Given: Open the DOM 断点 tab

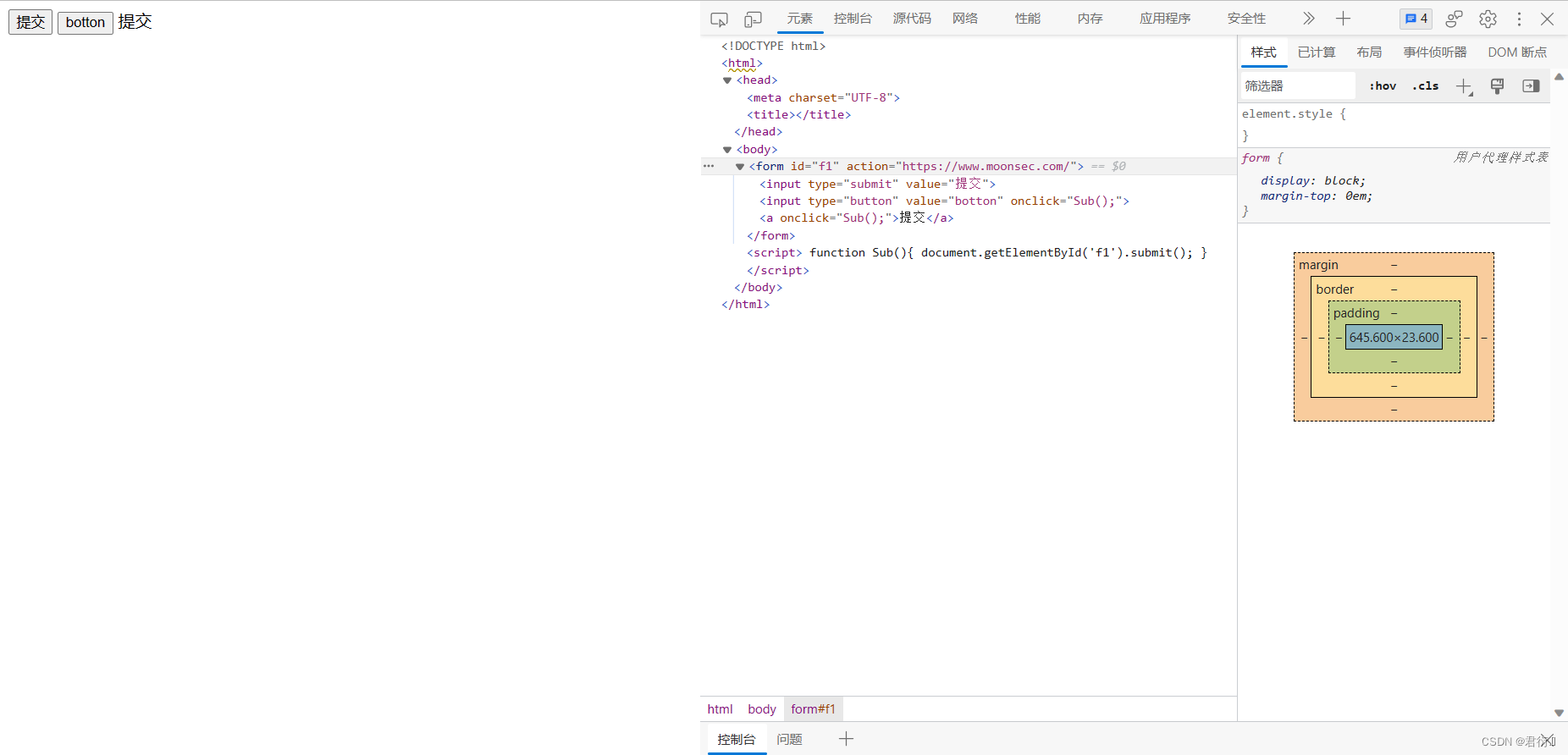Looking at the screenshot, I should pyautogui.click(x=1517, y=52).
